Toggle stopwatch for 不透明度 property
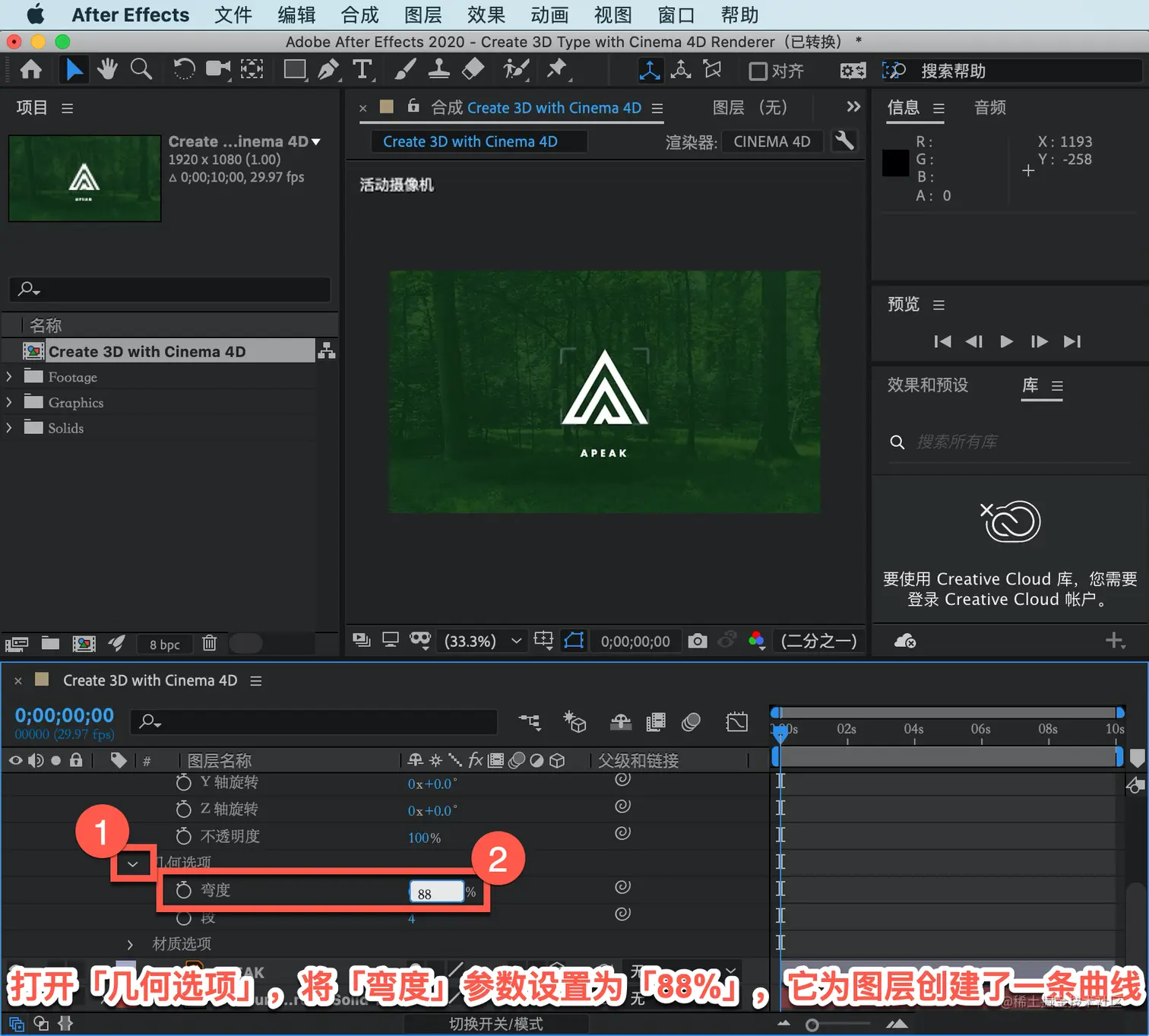 tap(183, 836)
